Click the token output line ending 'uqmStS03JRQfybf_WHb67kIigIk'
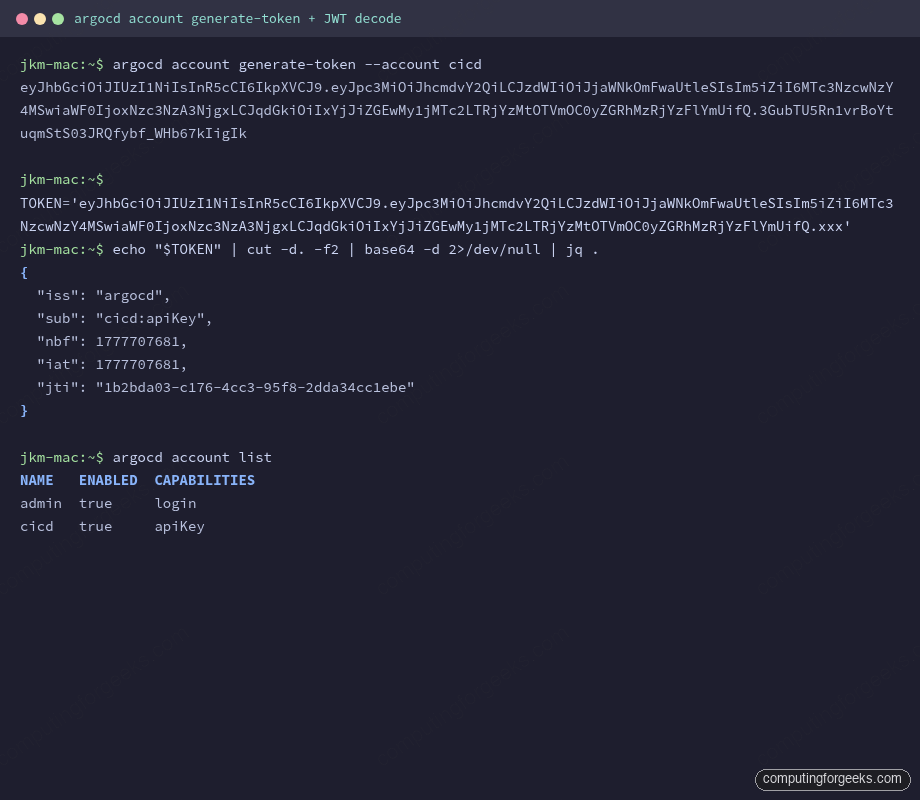This screenshot has width=920, height=800. [133, 134]
